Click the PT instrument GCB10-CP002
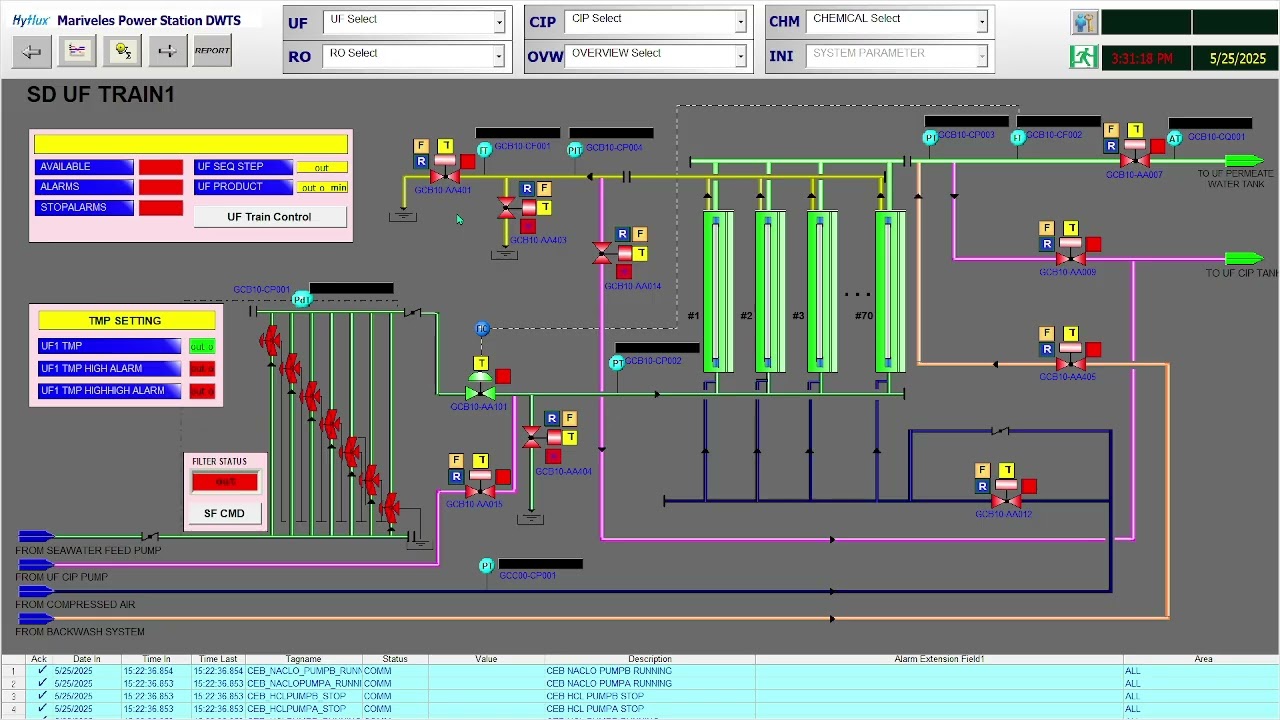 coord(617,363)
